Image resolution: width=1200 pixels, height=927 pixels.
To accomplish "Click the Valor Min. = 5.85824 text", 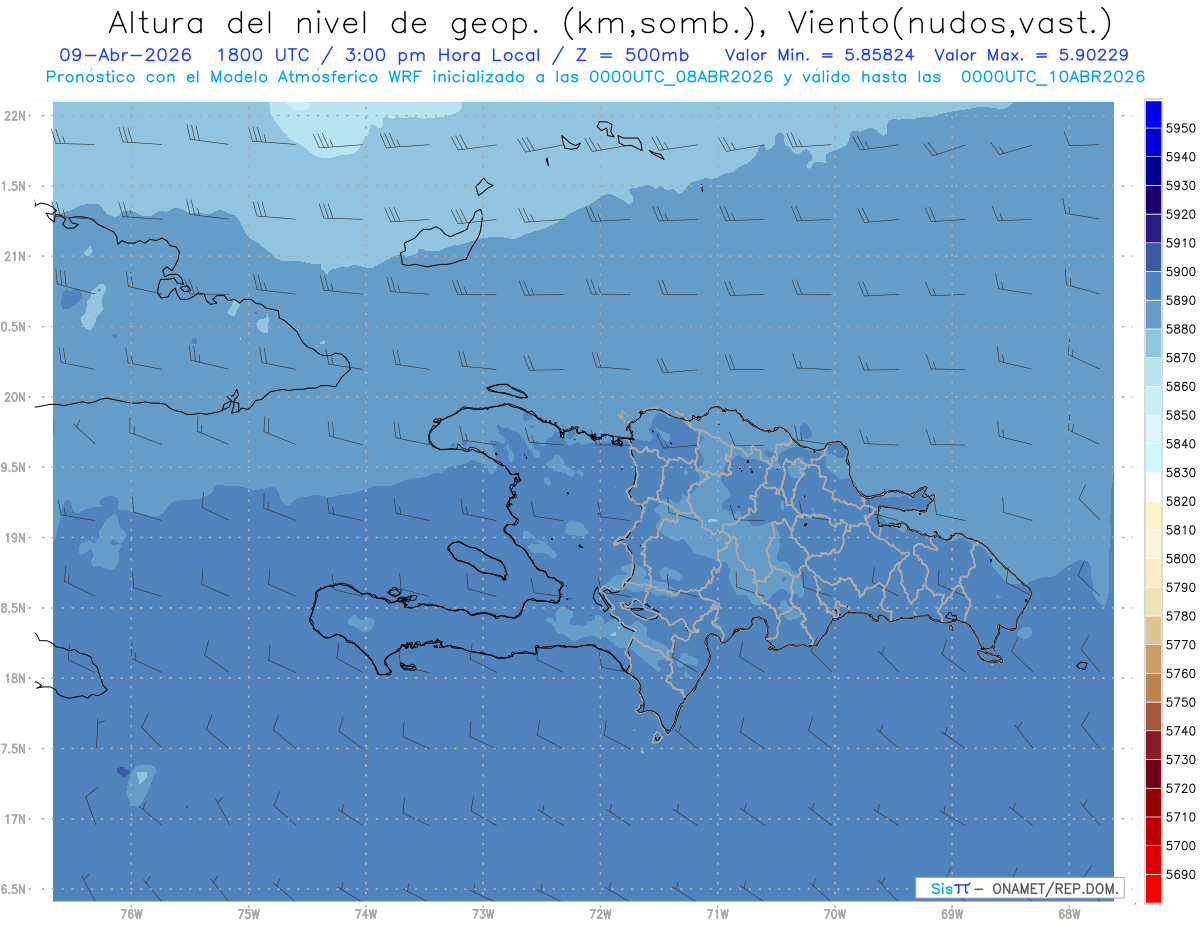I will 820,55.
